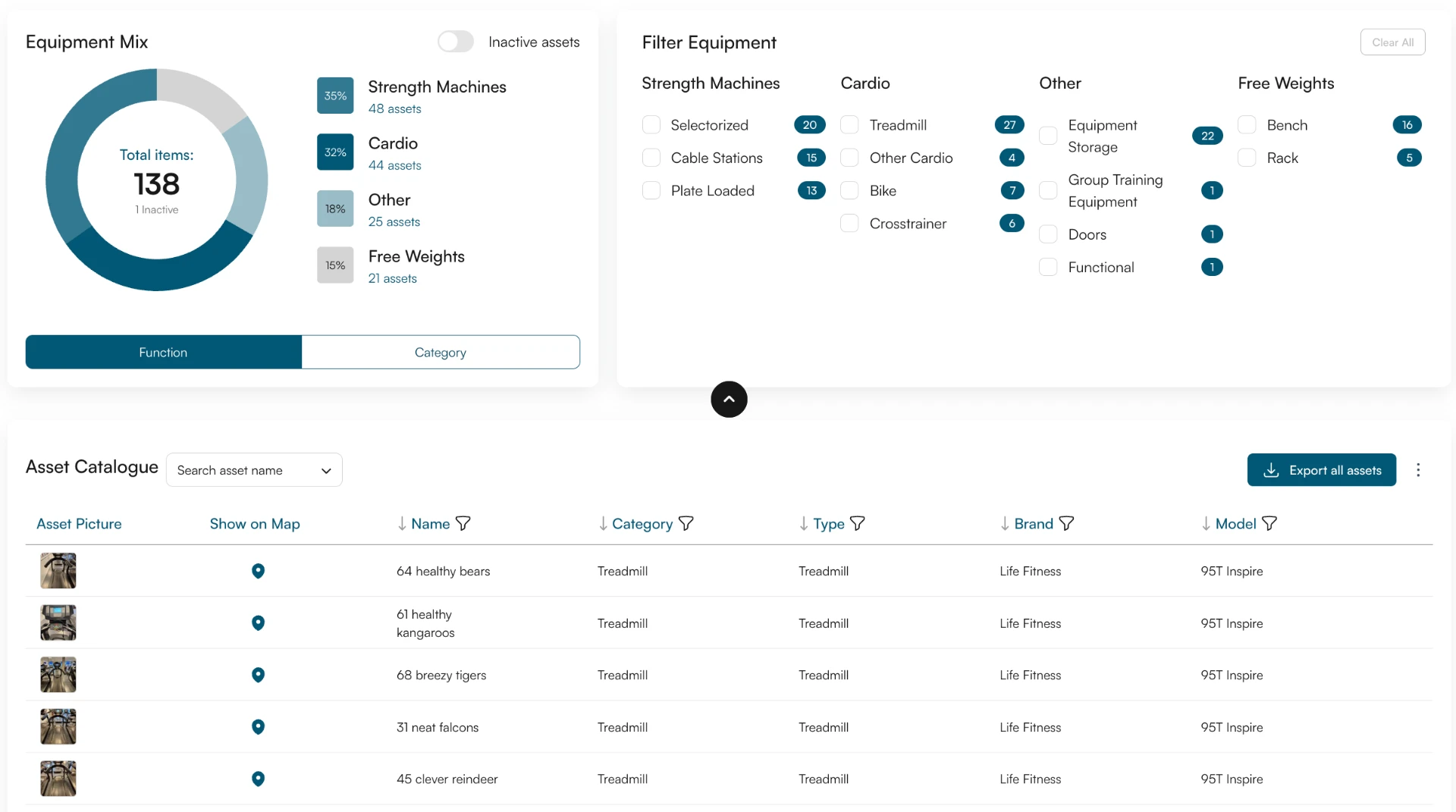Check the Selectorized filter box
The image size is (1456, 812).
pyautogui.click(x=651, y=124)
